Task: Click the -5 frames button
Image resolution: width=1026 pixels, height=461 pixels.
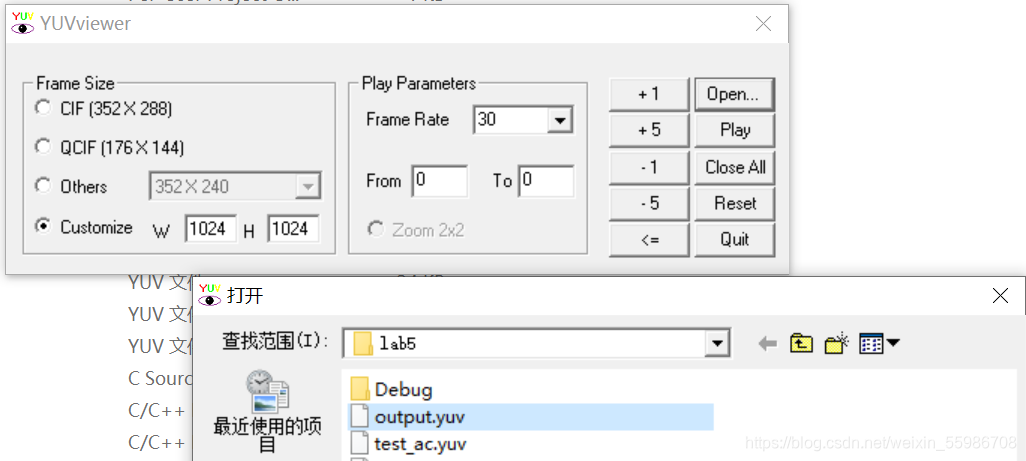Action: coord(648,203)
